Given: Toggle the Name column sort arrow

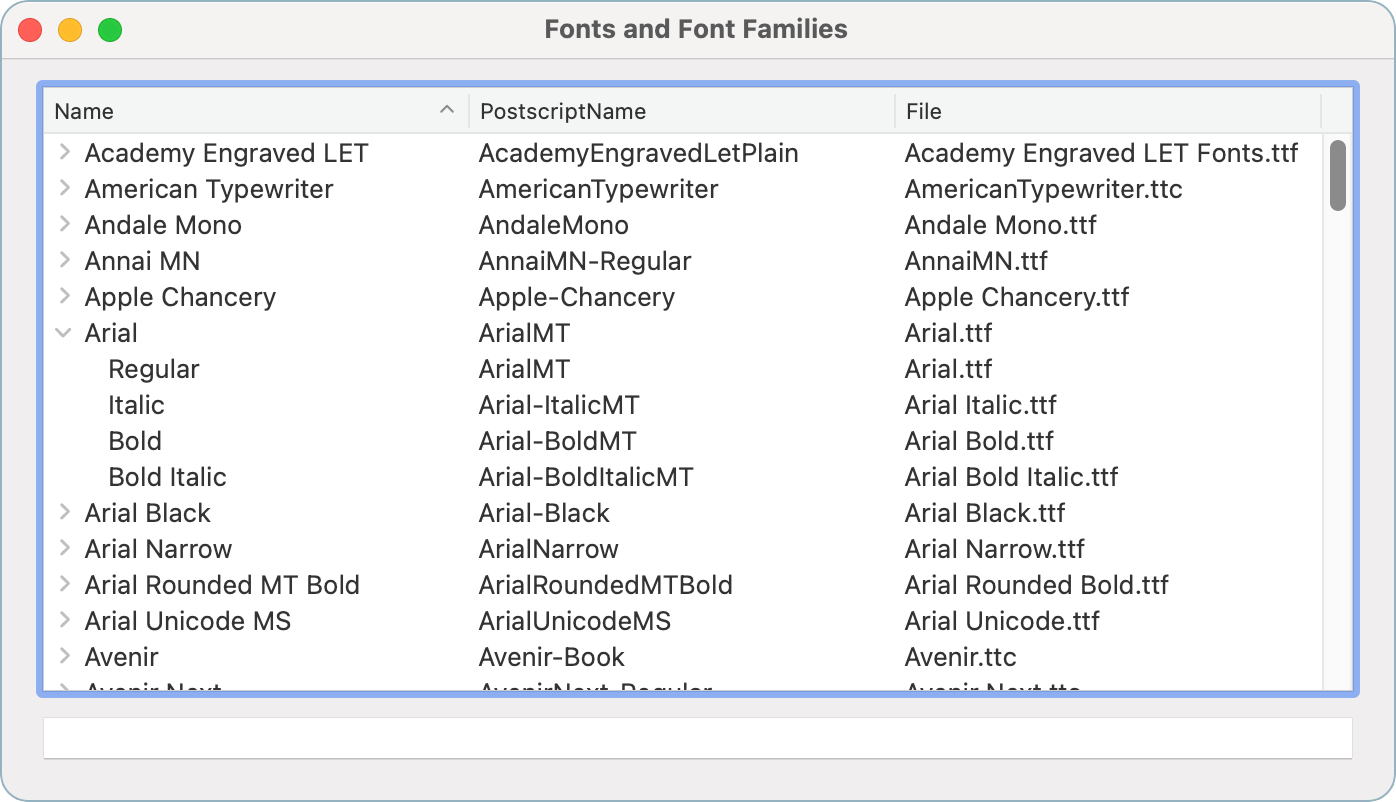Looking at the screenshot, I should (447, 110).
